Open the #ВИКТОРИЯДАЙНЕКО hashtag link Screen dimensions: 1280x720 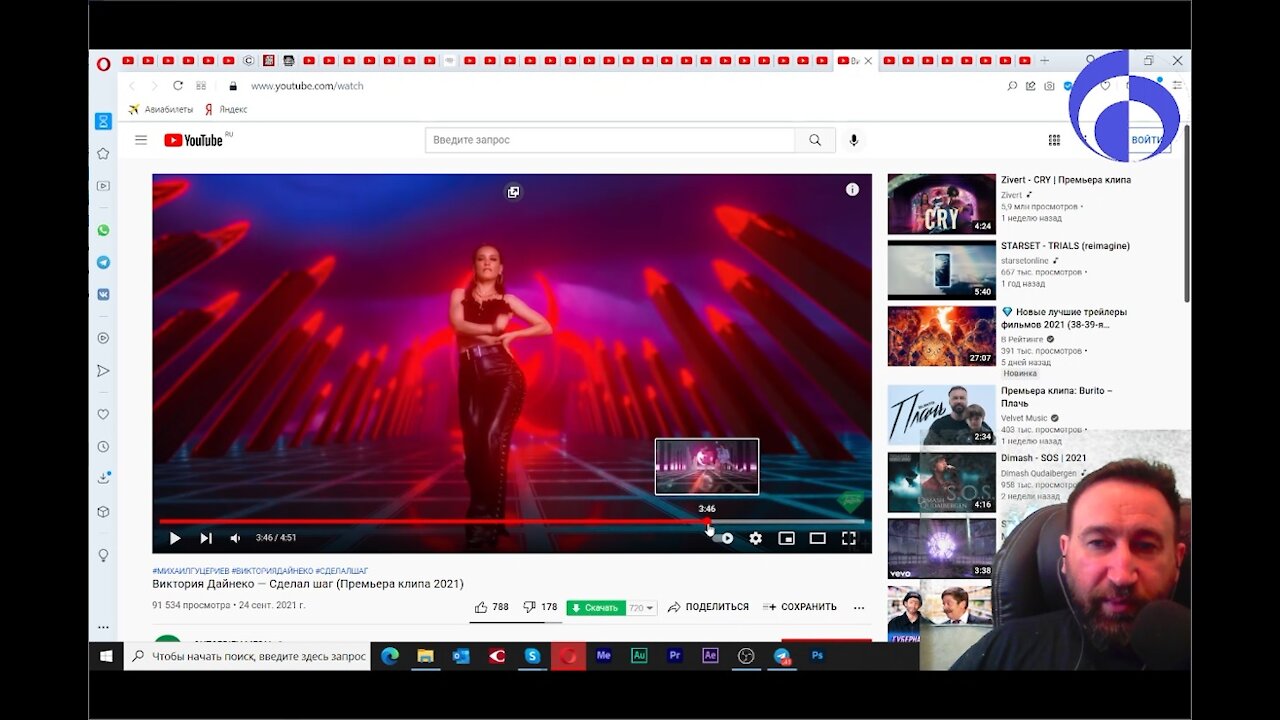[272, 570]
